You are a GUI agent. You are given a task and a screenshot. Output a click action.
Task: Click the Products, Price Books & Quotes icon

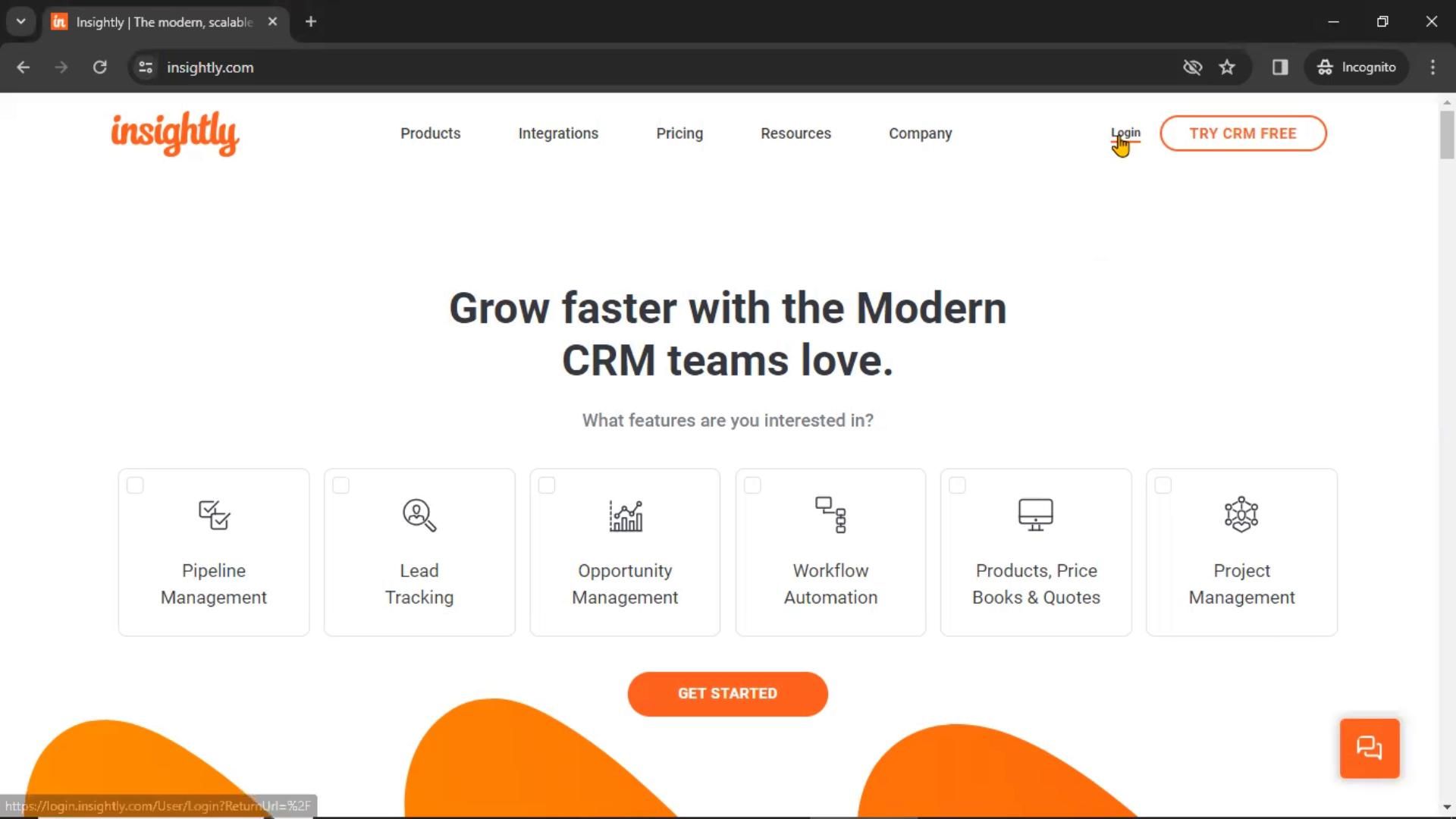(1036, 514)
